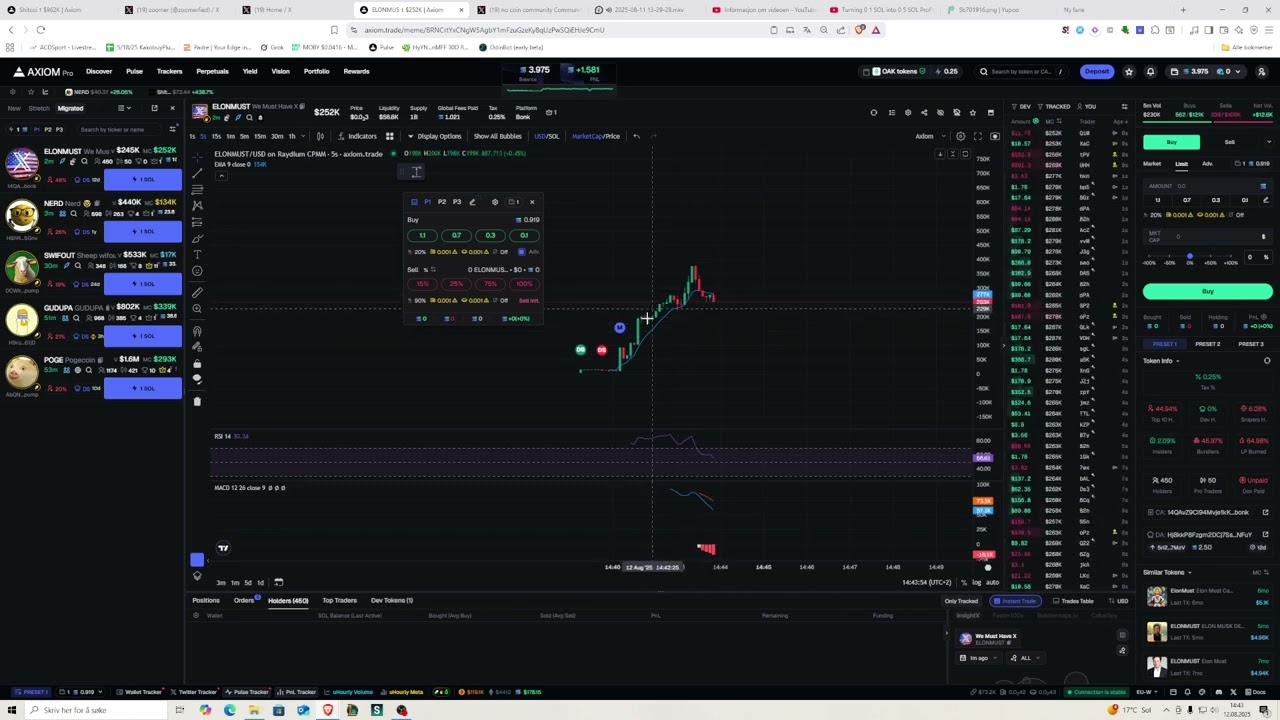1280x720 pixels.
Task: Toggle Instant Trade mode
Action: [x=1016, y=601]
